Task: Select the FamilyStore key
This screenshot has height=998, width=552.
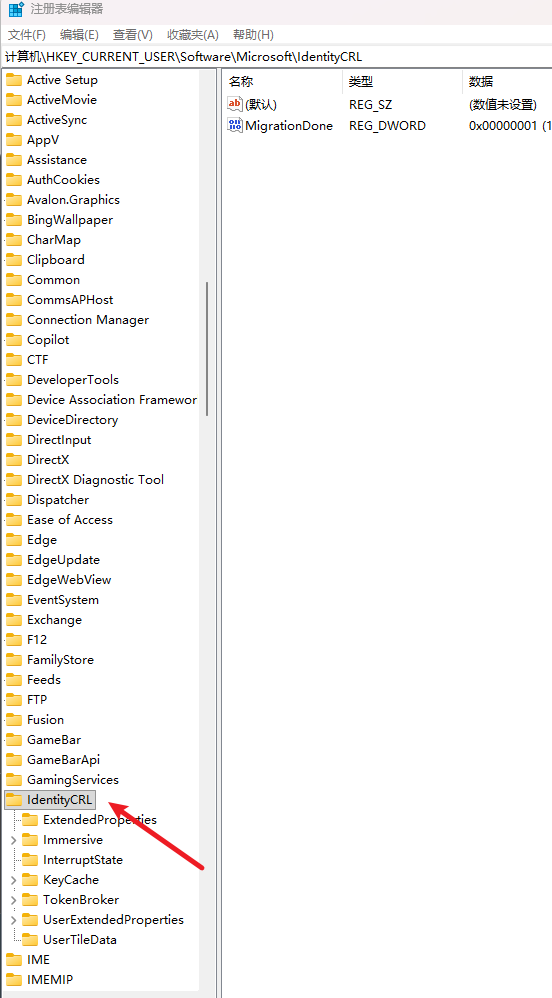Action: (60, 660)
